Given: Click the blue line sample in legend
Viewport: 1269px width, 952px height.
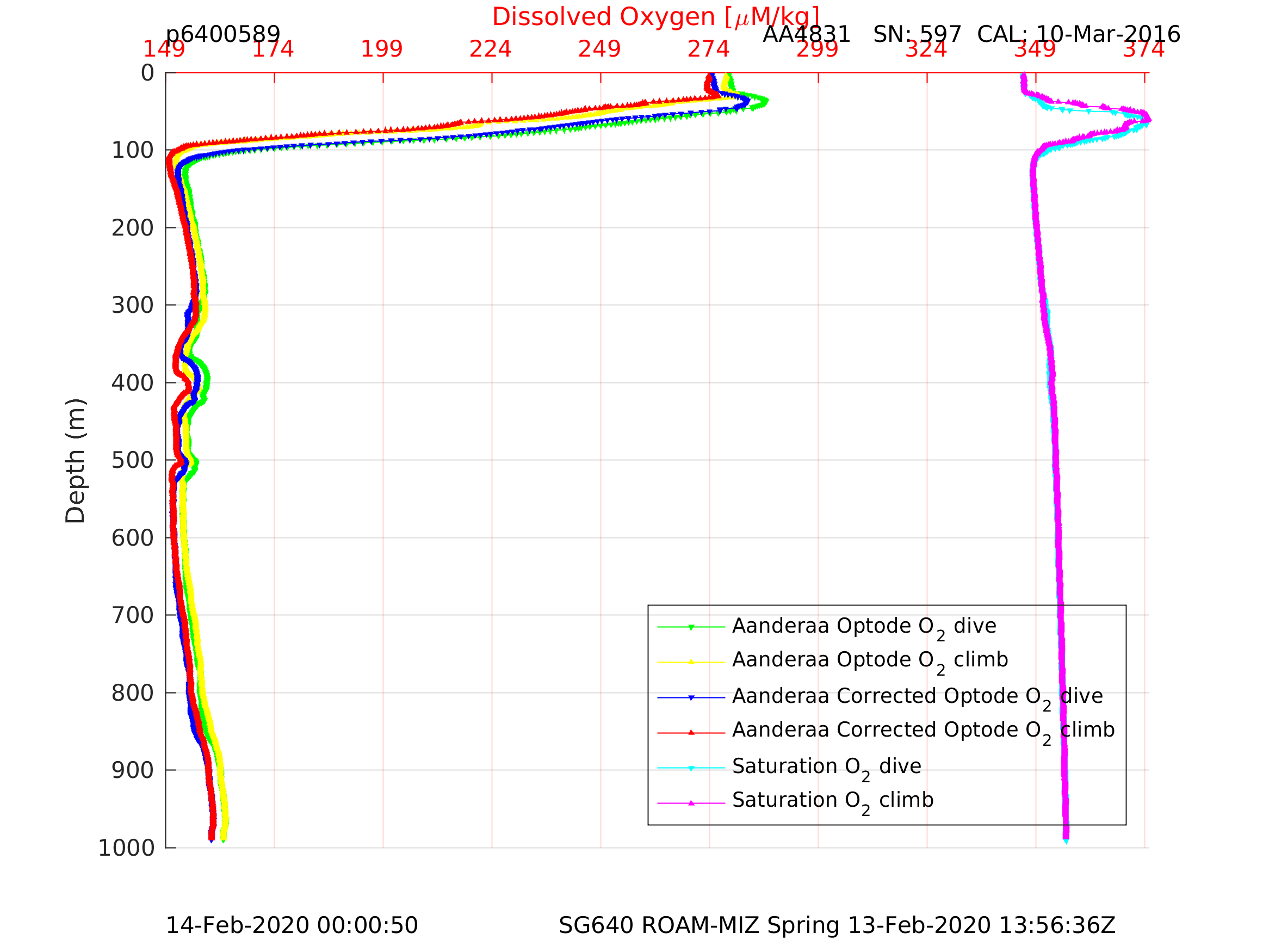Looking at the screenshot, I should click(x=691, y=698).
